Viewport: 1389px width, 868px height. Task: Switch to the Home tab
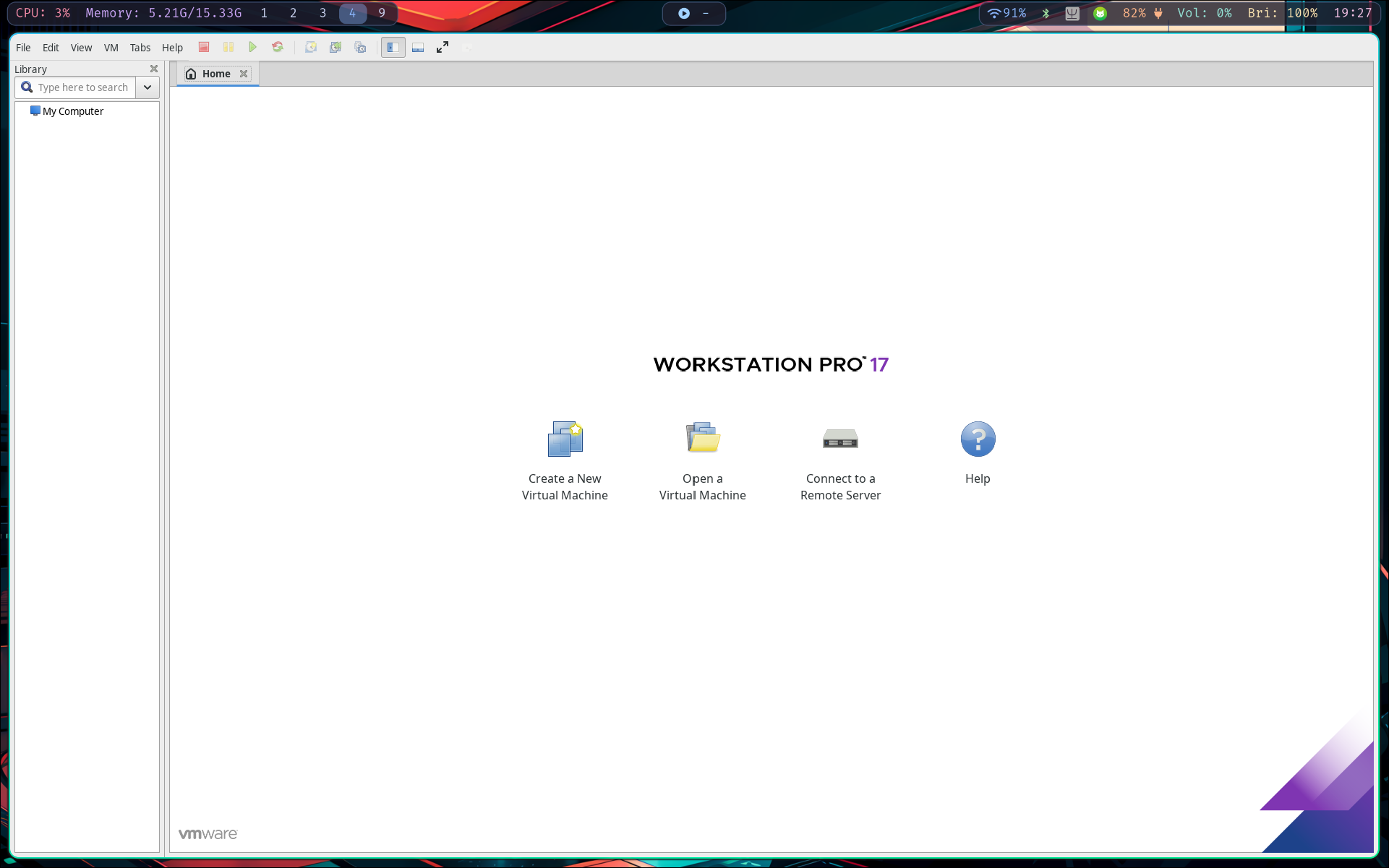[215, 73]
